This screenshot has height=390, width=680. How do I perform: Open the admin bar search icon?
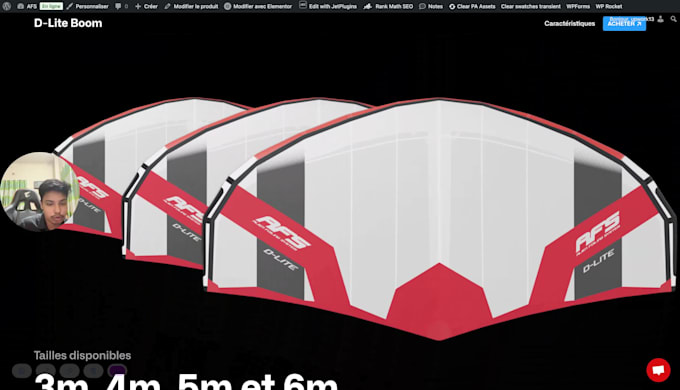point(673,19)
